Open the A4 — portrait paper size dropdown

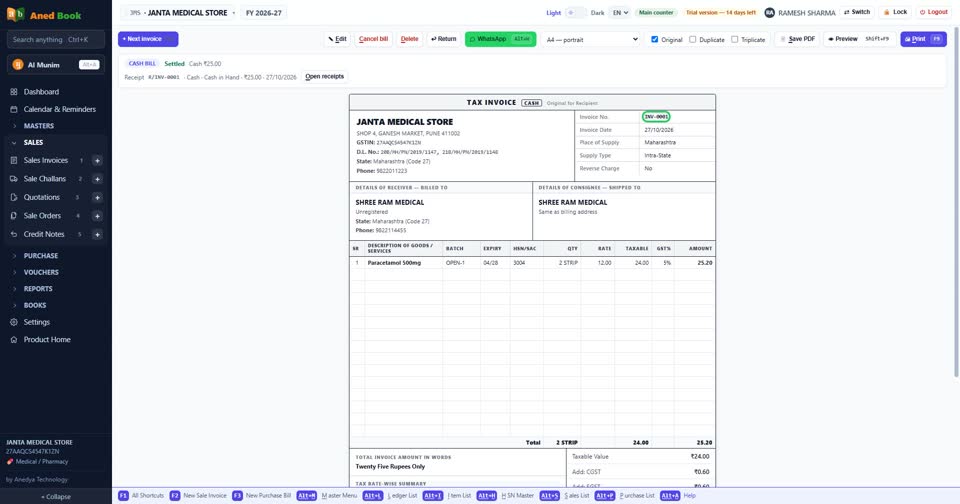point(591,39)
